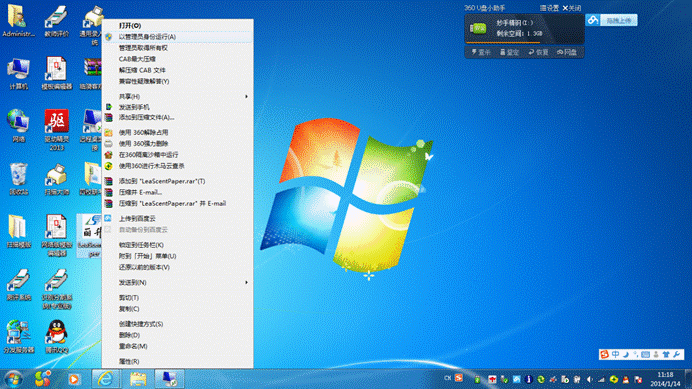Click the taskbar clock showing 11:18
692x389 pixels.
tap(665, 379)
